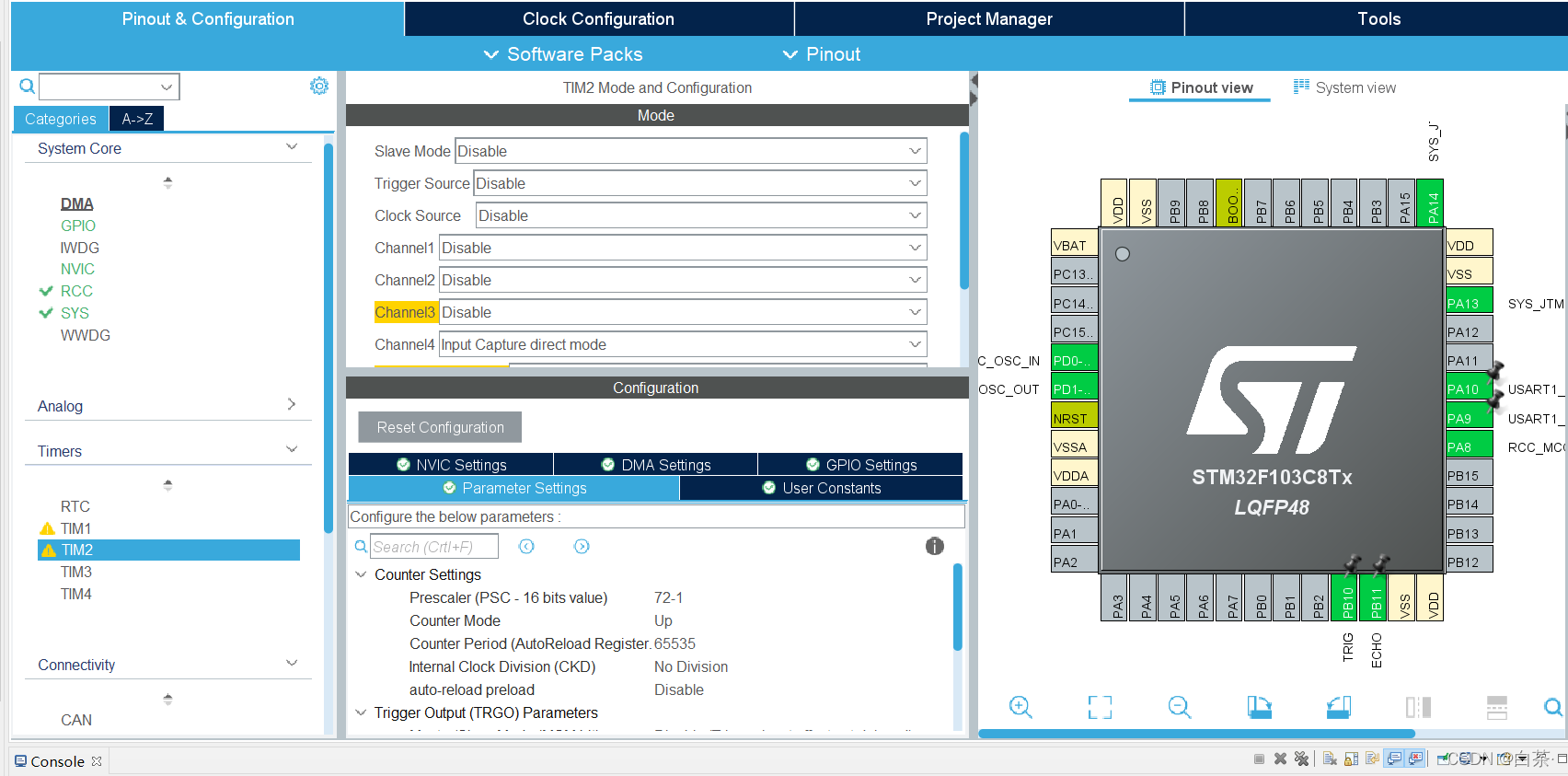Click the Reset Configuration button
Screen dimensions: 1568x776
[440, 427]
